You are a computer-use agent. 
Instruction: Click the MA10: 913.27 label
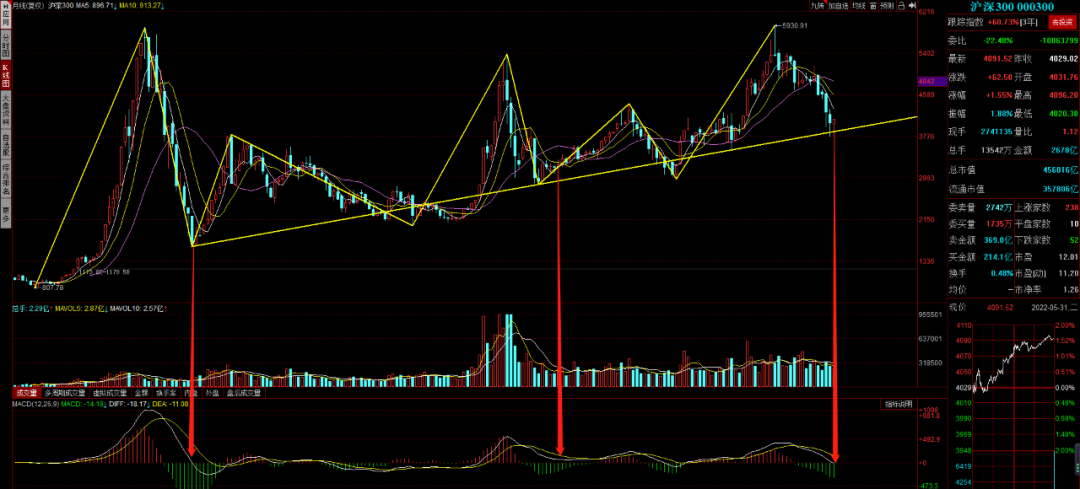coord(140,5)
